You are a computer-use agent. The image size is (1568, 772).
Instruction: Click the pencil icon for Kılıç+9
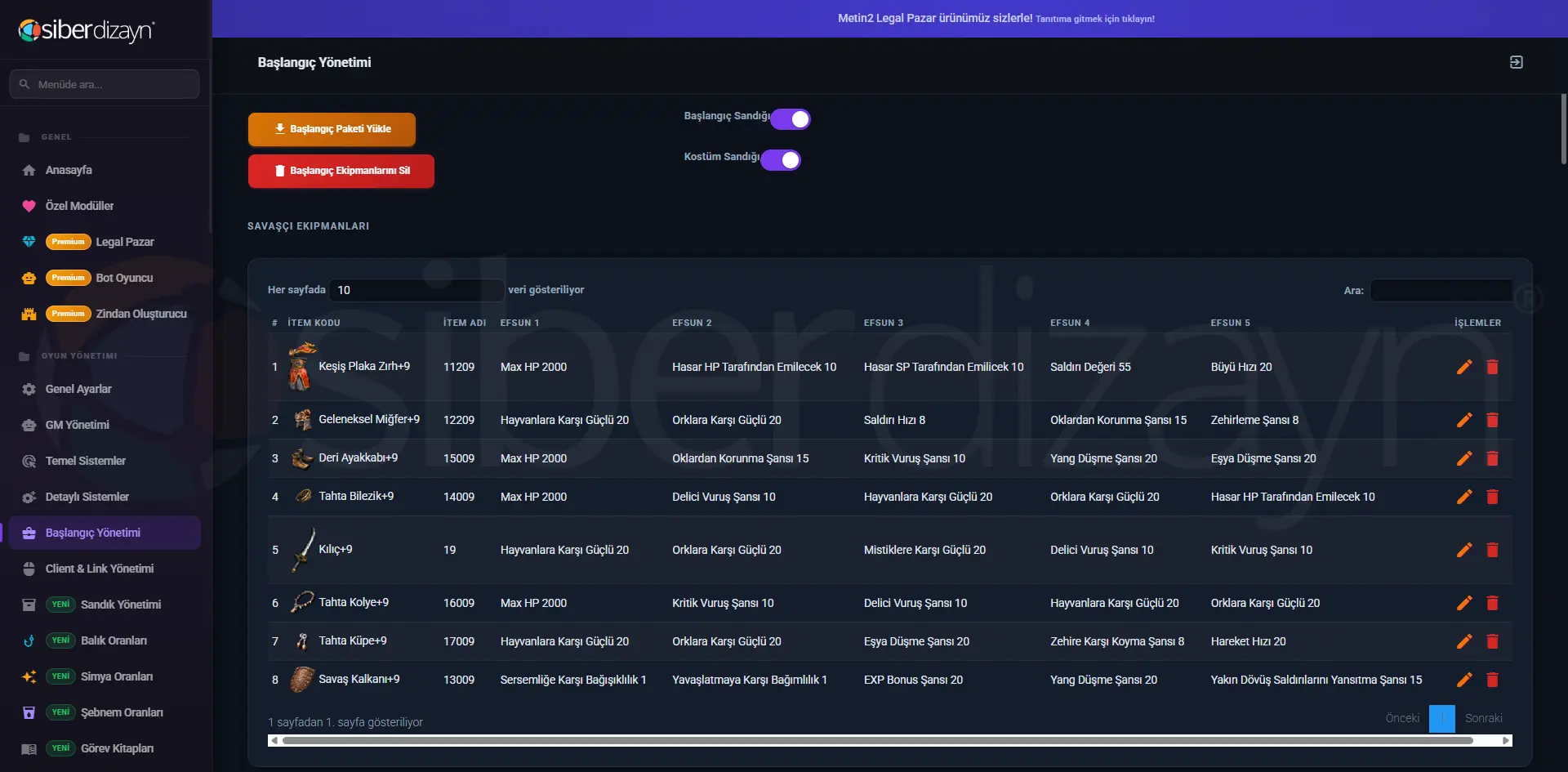(x=1464, y=550)
